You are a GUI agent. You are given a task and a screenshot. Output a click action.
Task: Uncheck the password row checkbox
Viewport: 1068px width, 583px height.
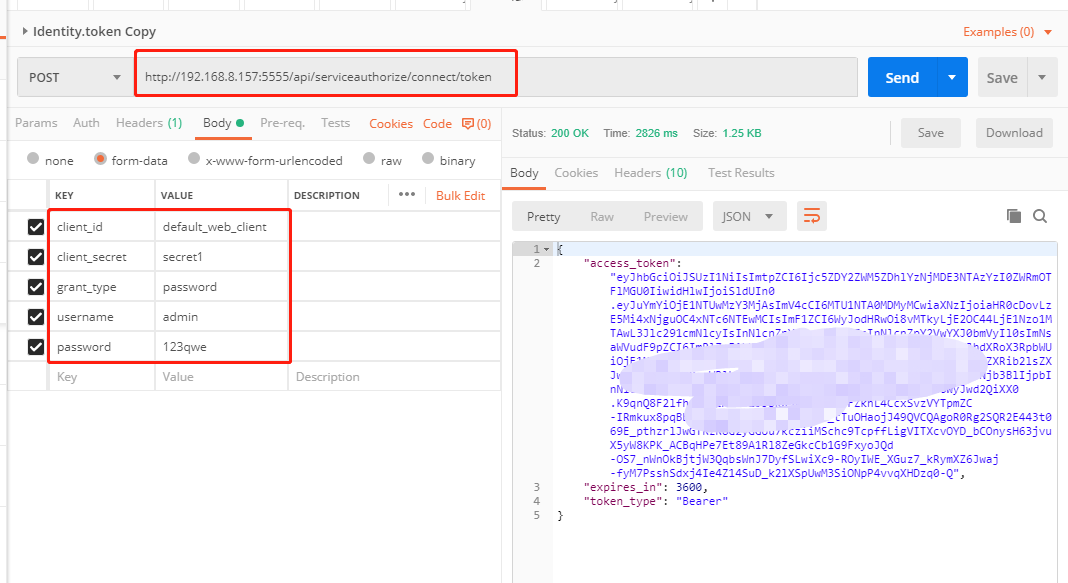point(35,347)
